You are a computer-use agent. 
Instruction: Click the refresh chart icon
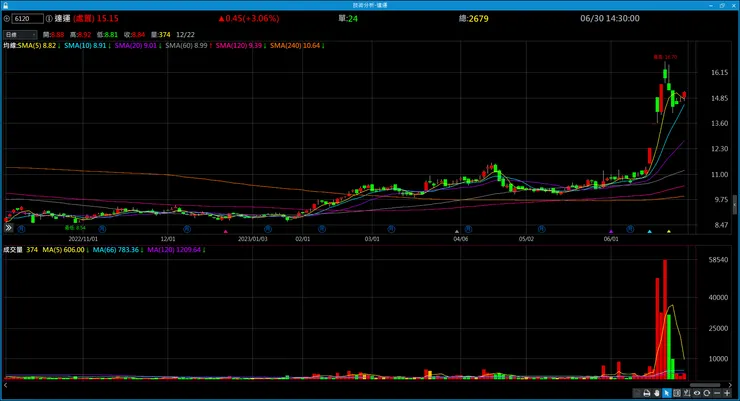coord(706,393)
